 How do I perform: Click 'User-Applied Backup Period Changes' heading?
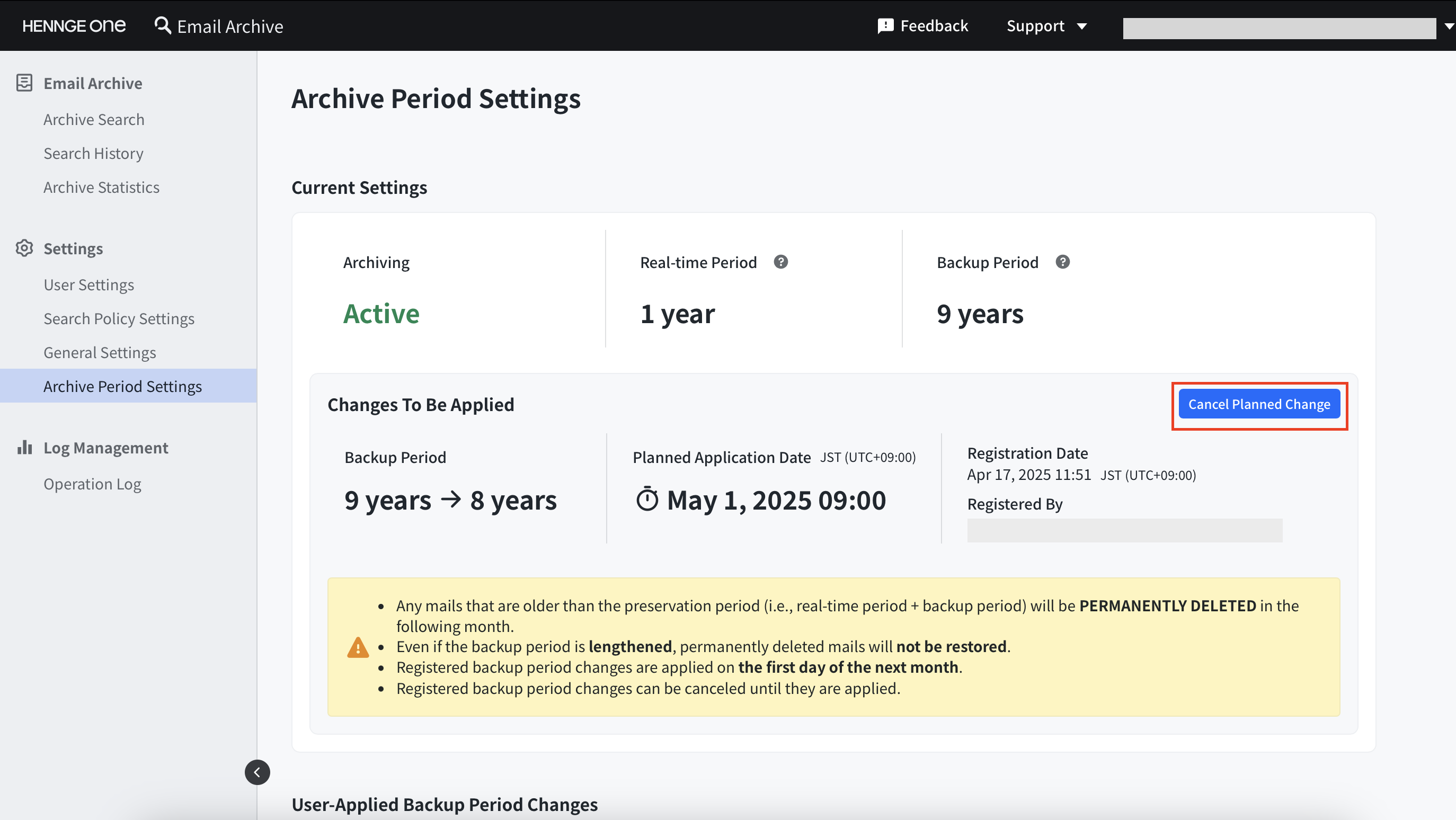click(x=444, y=804)
